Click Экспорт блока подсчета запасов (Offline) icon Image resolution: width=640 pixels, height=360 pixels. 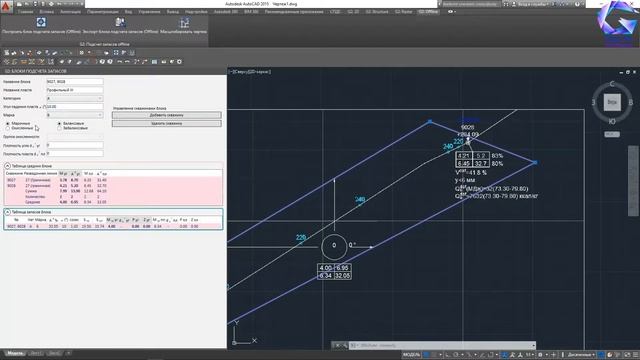click(120, 22)
